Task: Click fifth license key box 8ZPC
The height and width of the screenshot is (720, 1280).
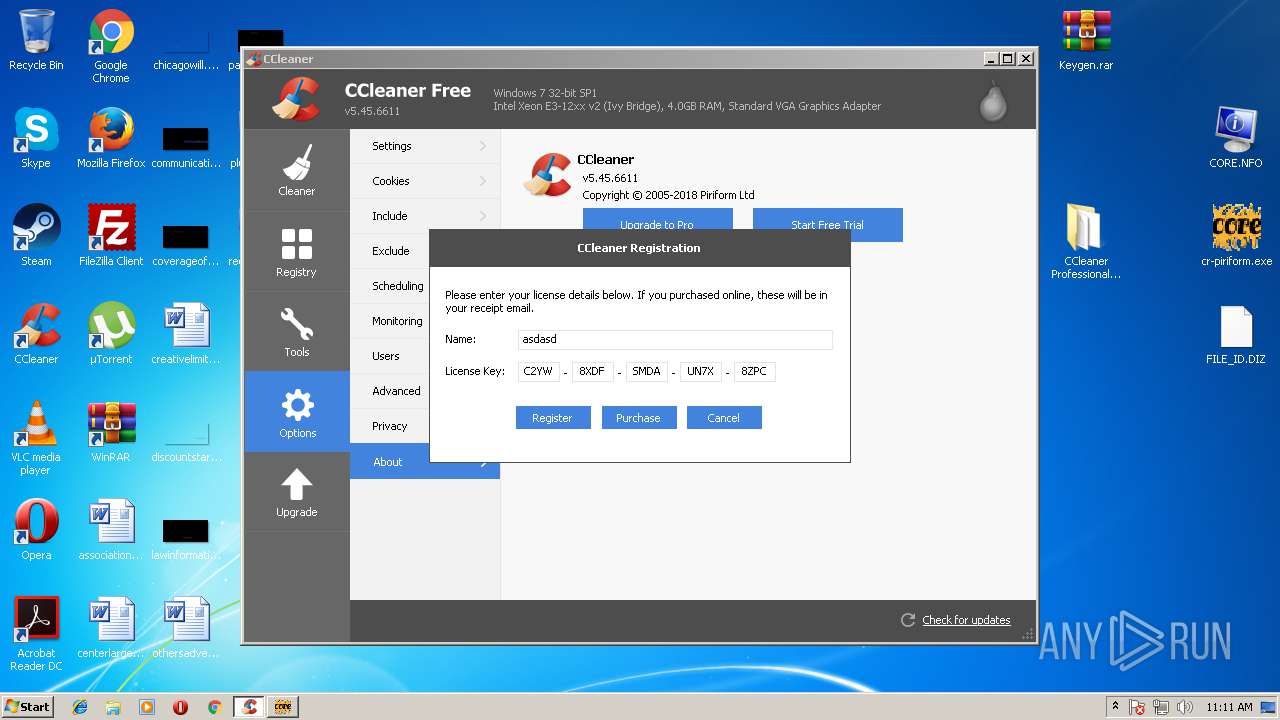Action: tap(754, 372)
